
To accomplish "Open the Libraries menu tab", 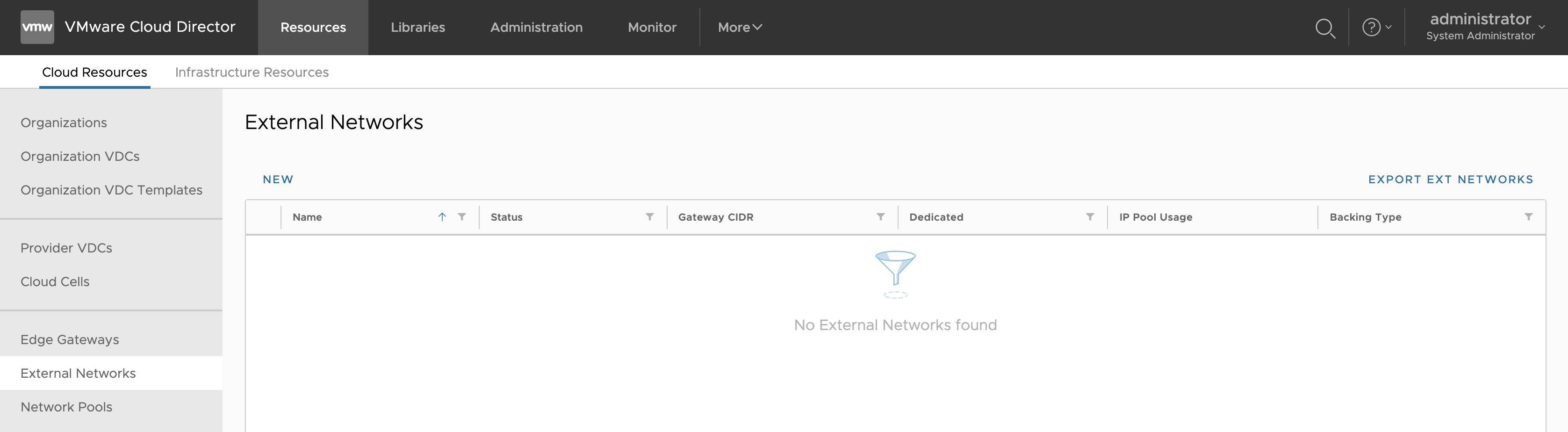I will point(417,28).
